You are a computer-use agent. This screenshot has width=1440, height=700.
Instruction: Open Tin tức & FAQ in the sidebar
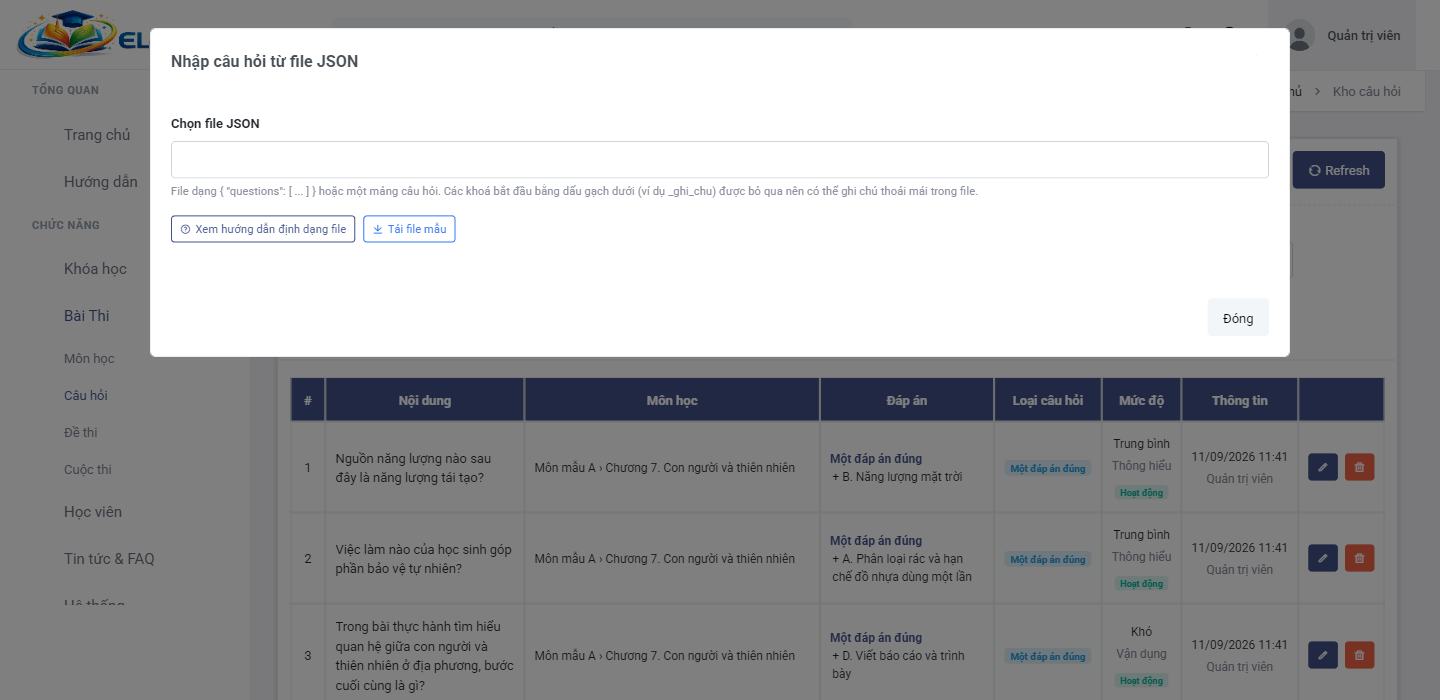(109, 559)
